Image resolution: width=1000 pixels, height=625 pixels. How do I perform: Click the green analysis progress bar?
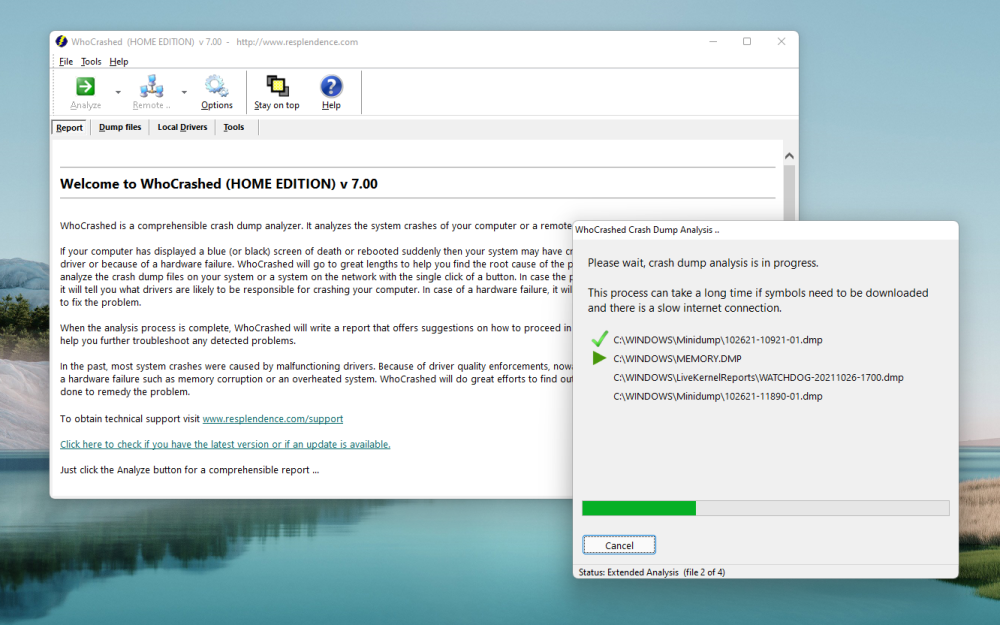pos(639,508)
